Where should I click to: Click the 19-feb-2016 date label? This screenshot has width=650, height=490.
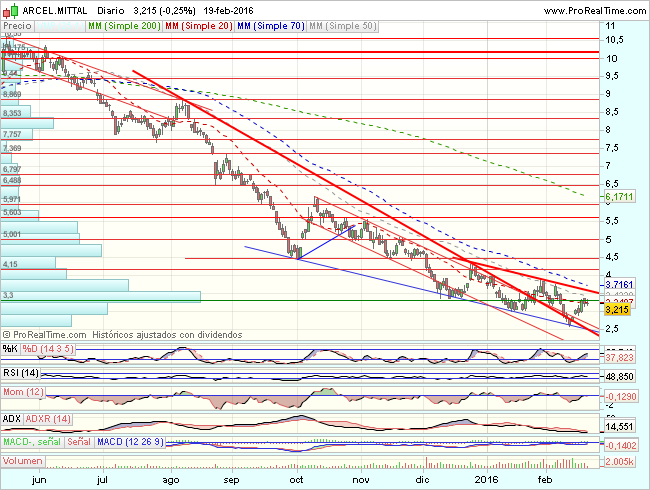coord(228,11)
